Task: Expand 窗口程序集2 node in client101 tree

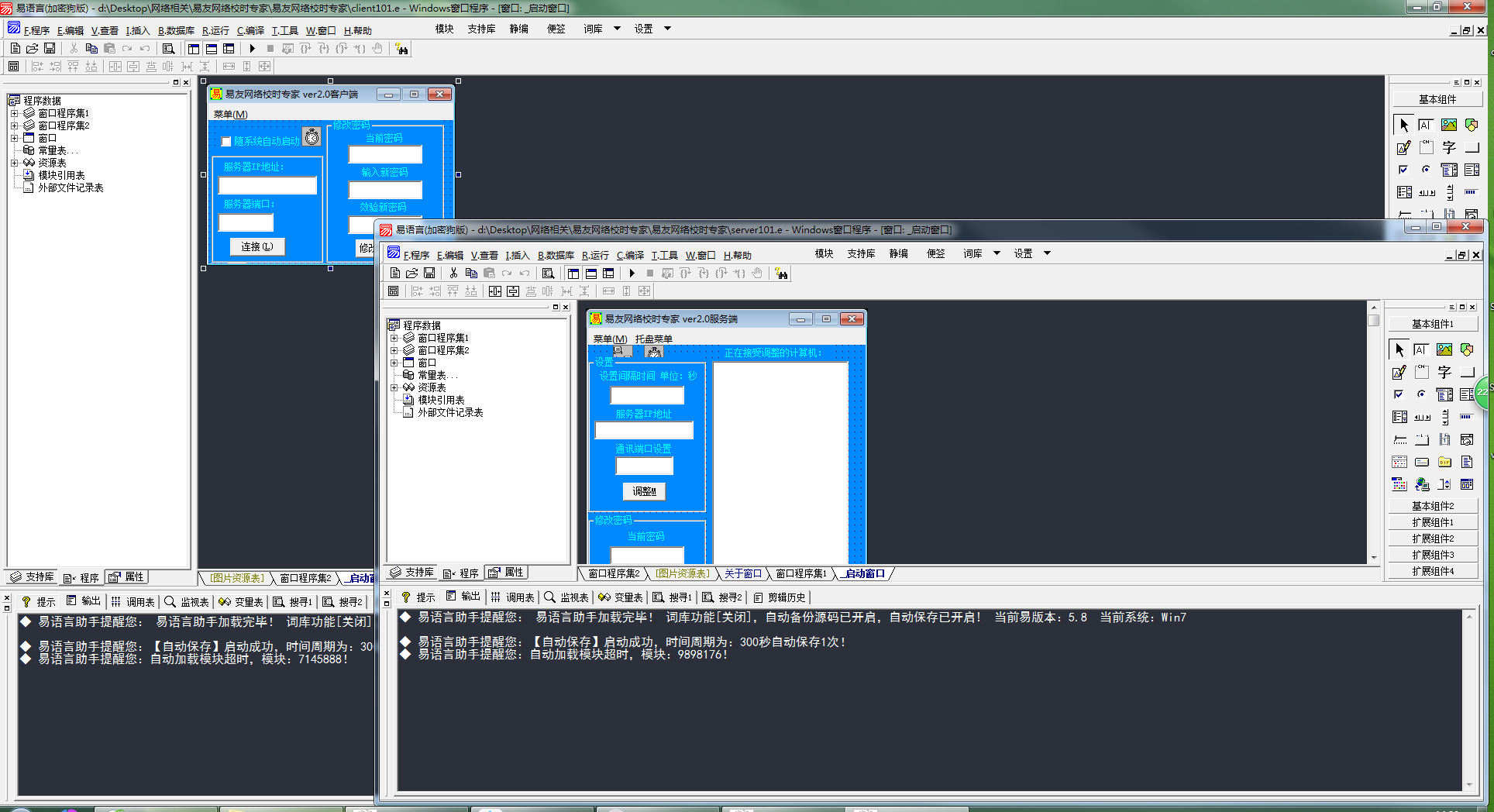Action: coord(15,126)
